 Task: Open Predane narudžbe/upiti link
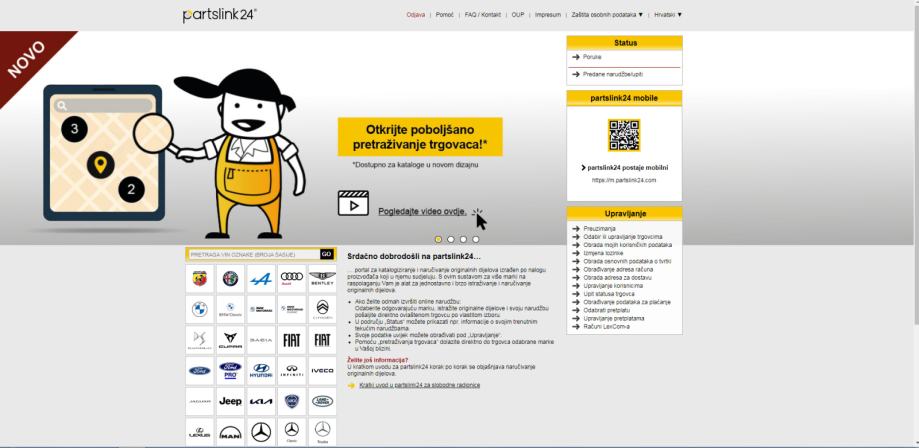(612, 74)
